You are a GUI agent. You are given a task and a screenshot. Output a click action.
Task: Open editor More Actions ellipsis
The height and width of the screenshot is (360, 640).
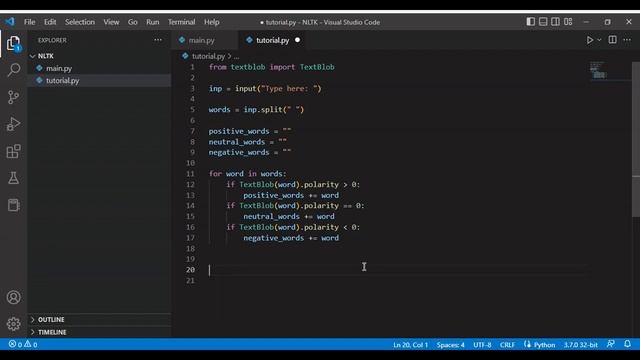pos(627,40)
